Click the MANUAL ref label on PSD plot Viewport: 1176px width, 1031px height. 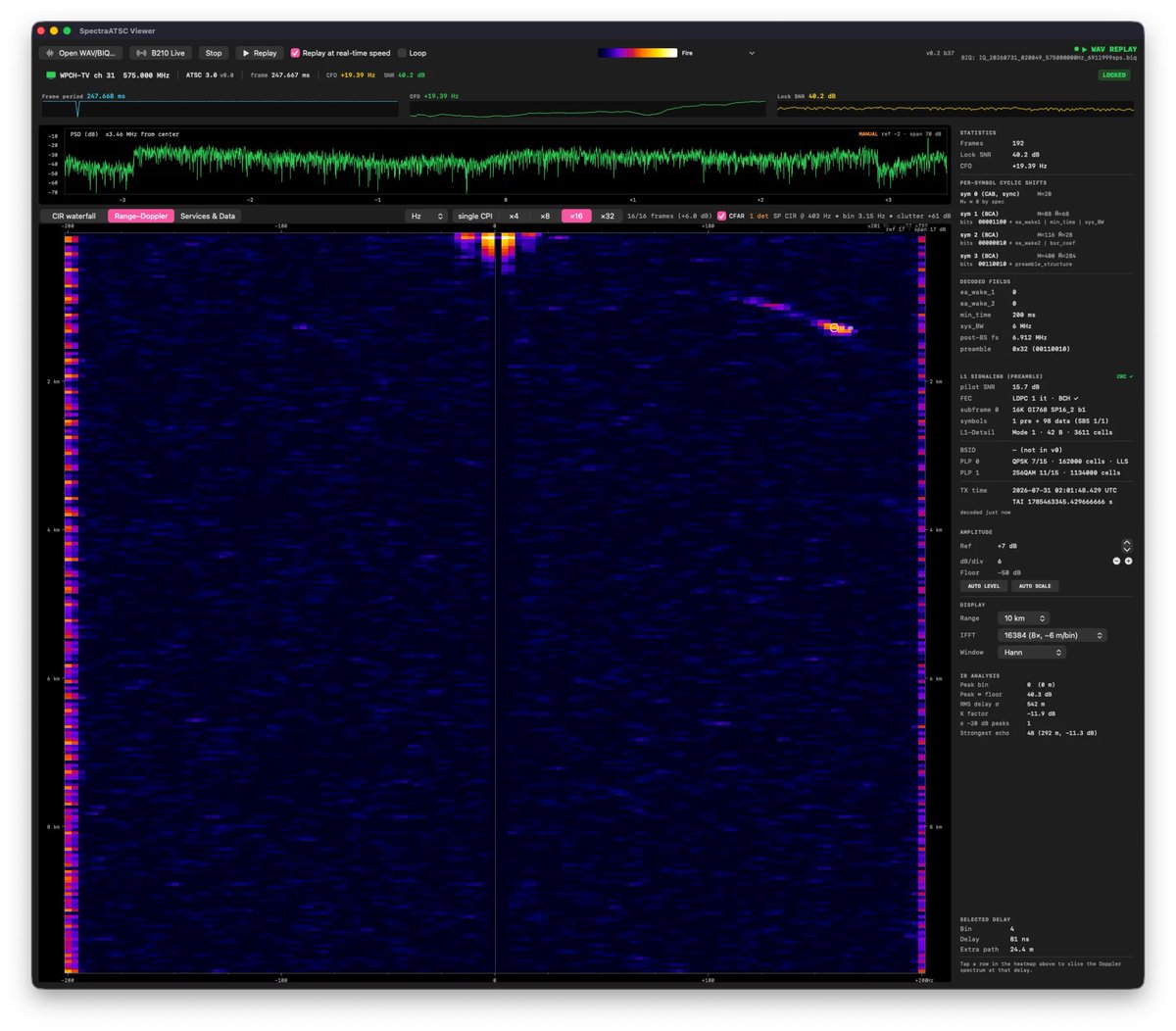[868, 134]
